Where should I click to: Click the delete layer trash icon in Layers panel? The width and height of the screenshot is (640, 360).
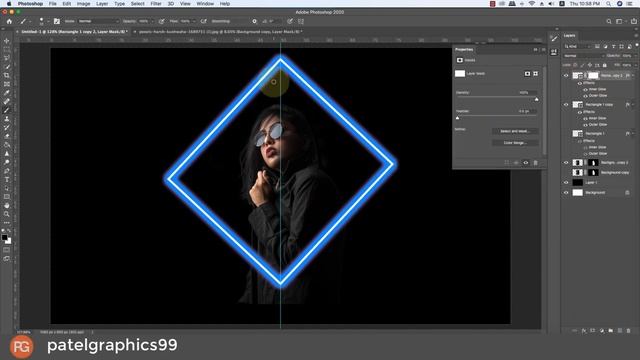pos(628,331)
